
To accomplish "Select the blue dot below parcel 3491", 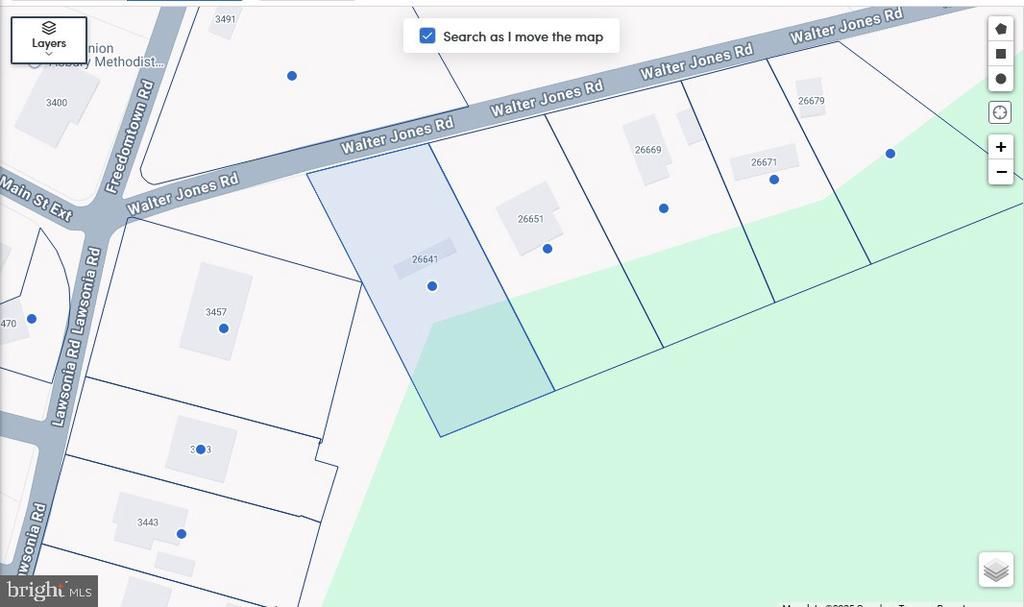I will [x=292, y=76].
